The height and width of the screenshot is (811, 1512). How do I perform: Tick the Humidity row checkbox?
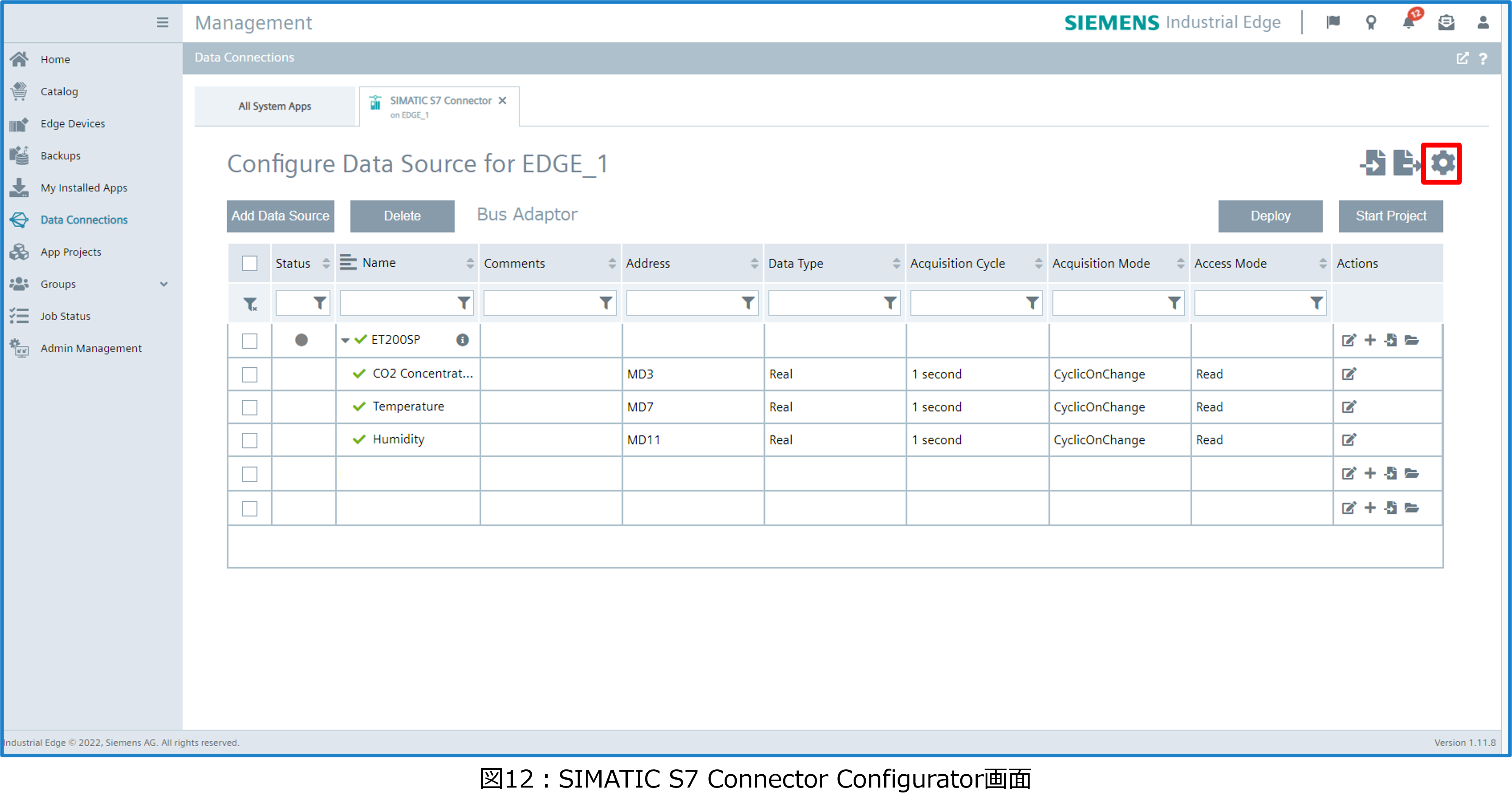click(x=249, y=440)
